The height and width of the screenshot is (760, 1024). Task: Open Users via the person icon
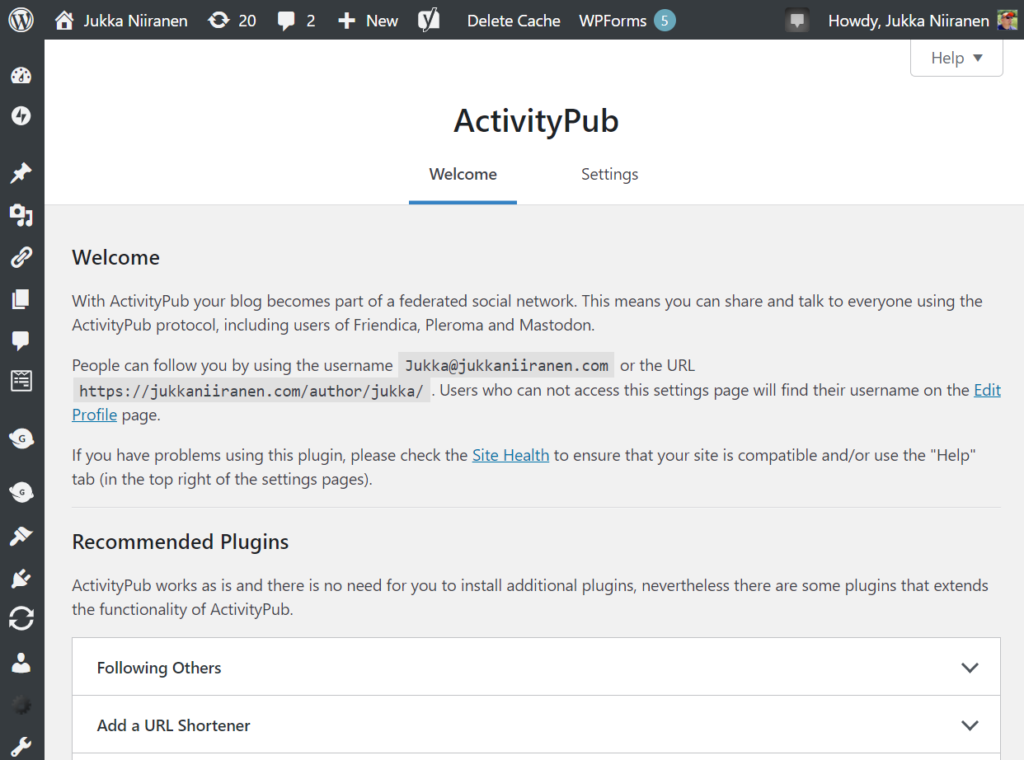coord(21,663)
